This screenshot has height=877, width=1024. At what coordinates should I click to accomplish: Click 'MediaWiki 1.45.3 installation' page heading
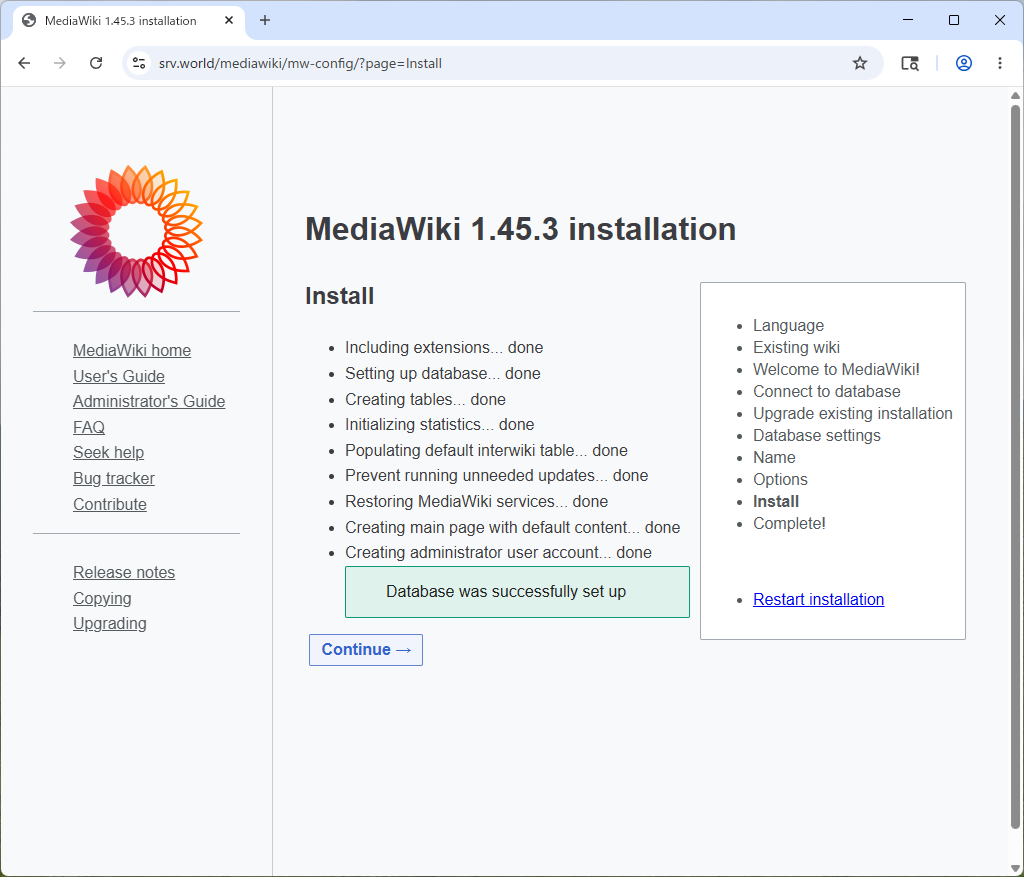[520, 229]
